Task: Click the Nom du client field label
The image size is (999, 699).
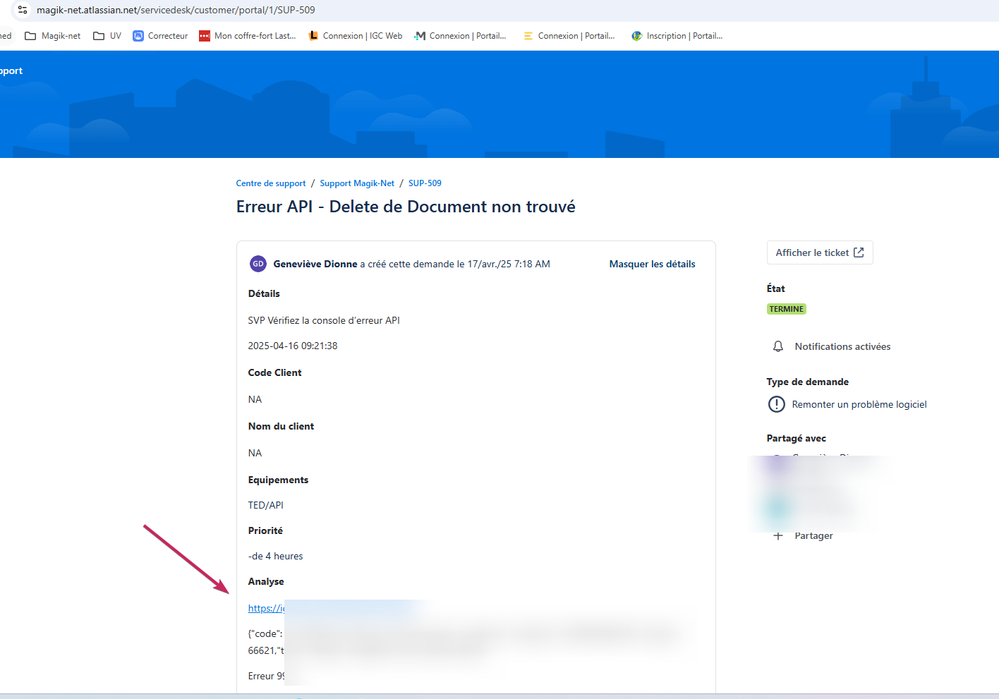Action: (281, 426)
